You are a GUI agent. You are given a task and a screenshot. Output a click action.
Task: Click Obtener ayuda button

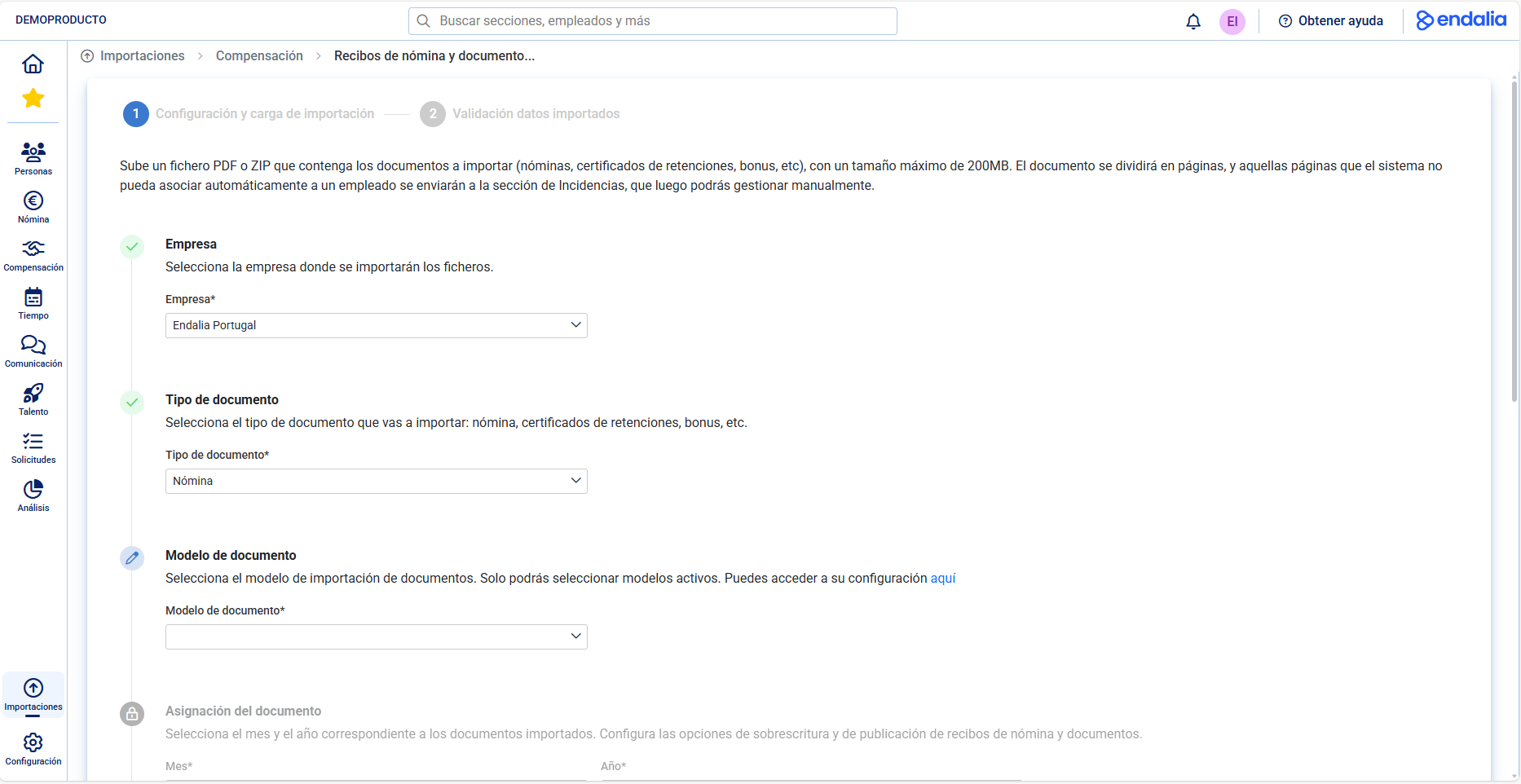click(1331, 21)
